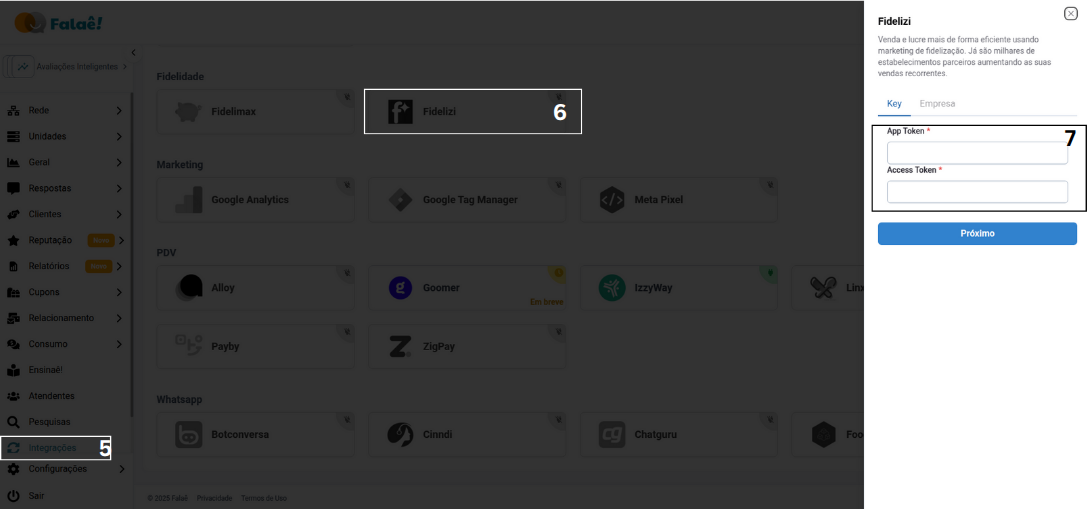Click the Fidelimax piggy bank icon
This screenshot has height=509, width=1089.
(x=188, y=112)
